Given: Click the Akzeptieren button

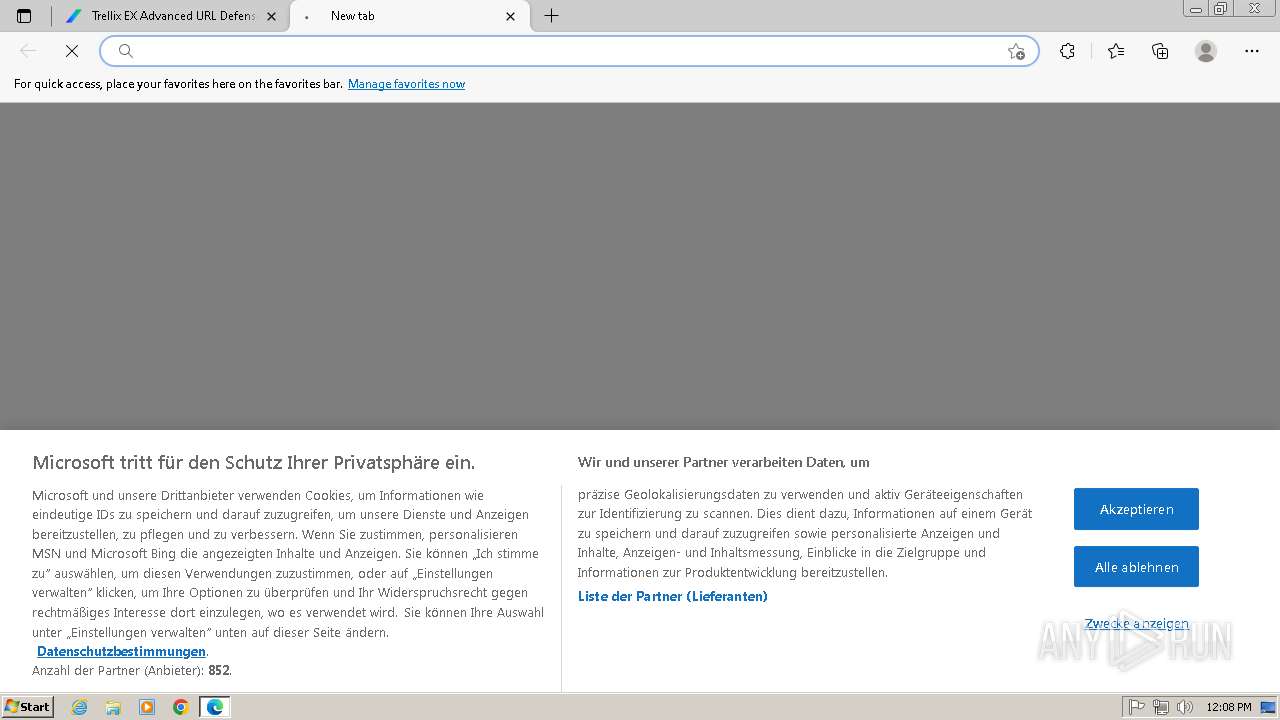Looking at the screenshot, I should 1136,509.
